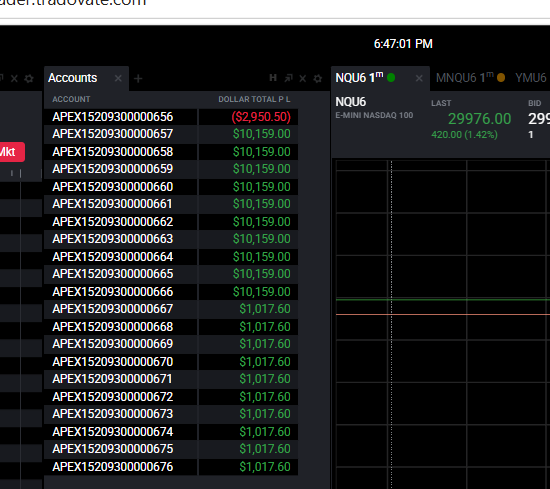Select account APEX15209300000665

click(x=113, y=274)
